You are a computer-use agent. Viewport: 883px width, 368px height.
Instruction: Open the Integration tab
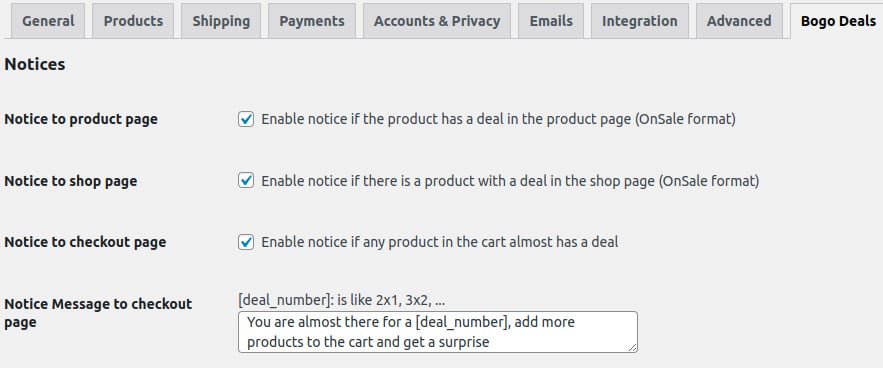pyautogui.click(x=640, y=21)
